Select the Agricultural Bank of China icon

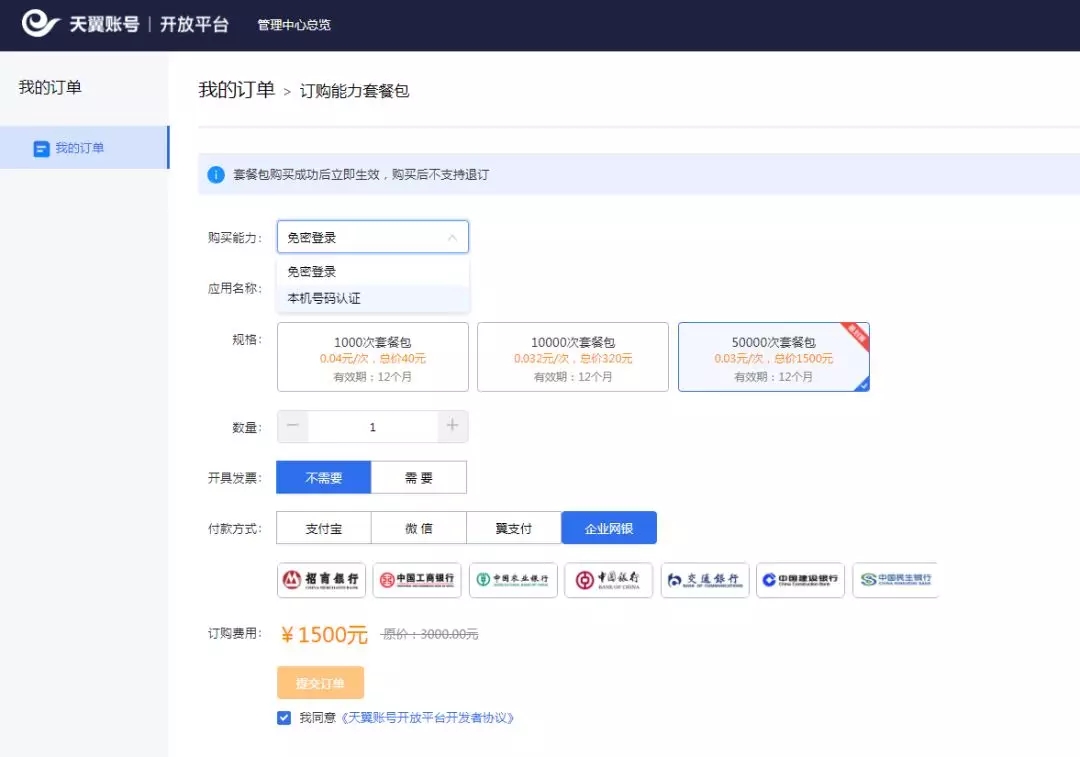pos(513,580)
